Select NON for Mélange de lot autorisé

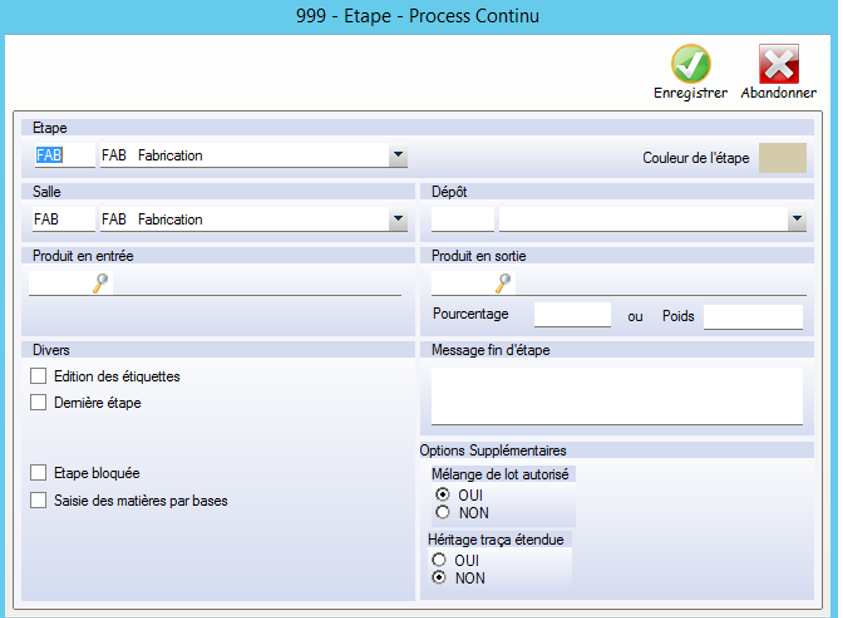point(443,512)
